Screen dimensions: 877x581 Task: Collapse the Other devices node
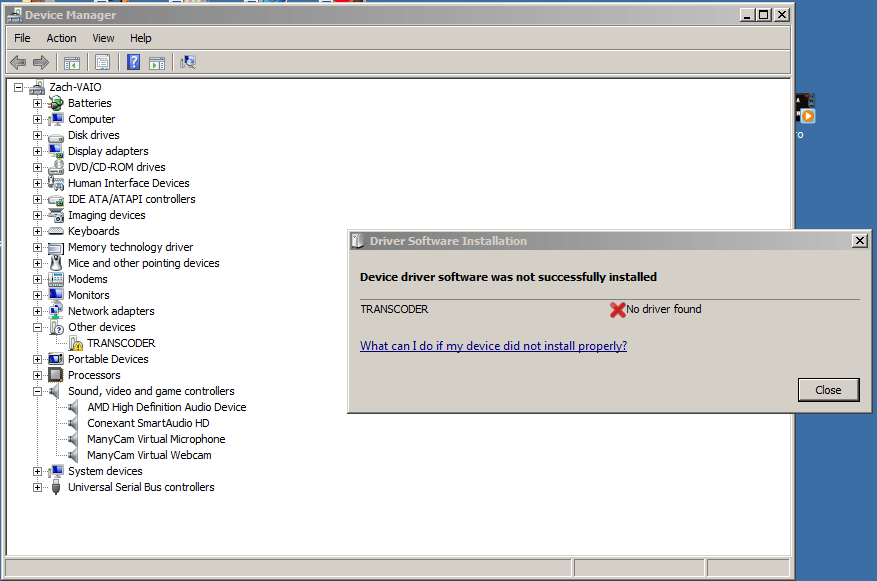point(37,328)
